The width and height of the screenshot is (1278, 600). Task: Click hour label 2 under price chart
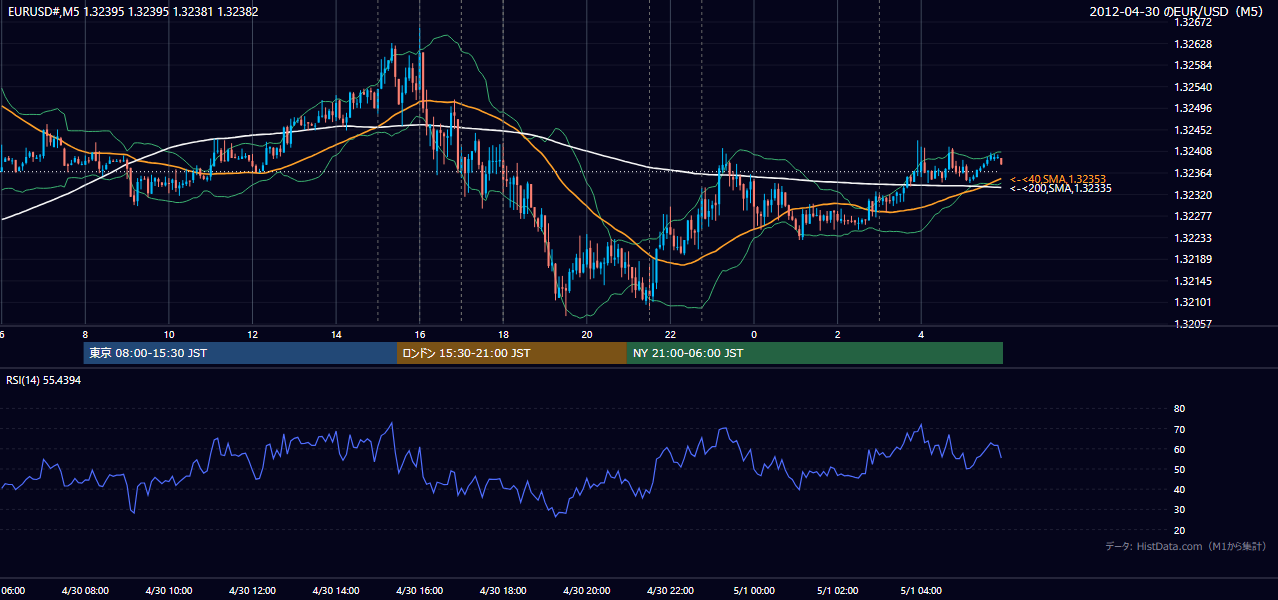click(837, 334)
